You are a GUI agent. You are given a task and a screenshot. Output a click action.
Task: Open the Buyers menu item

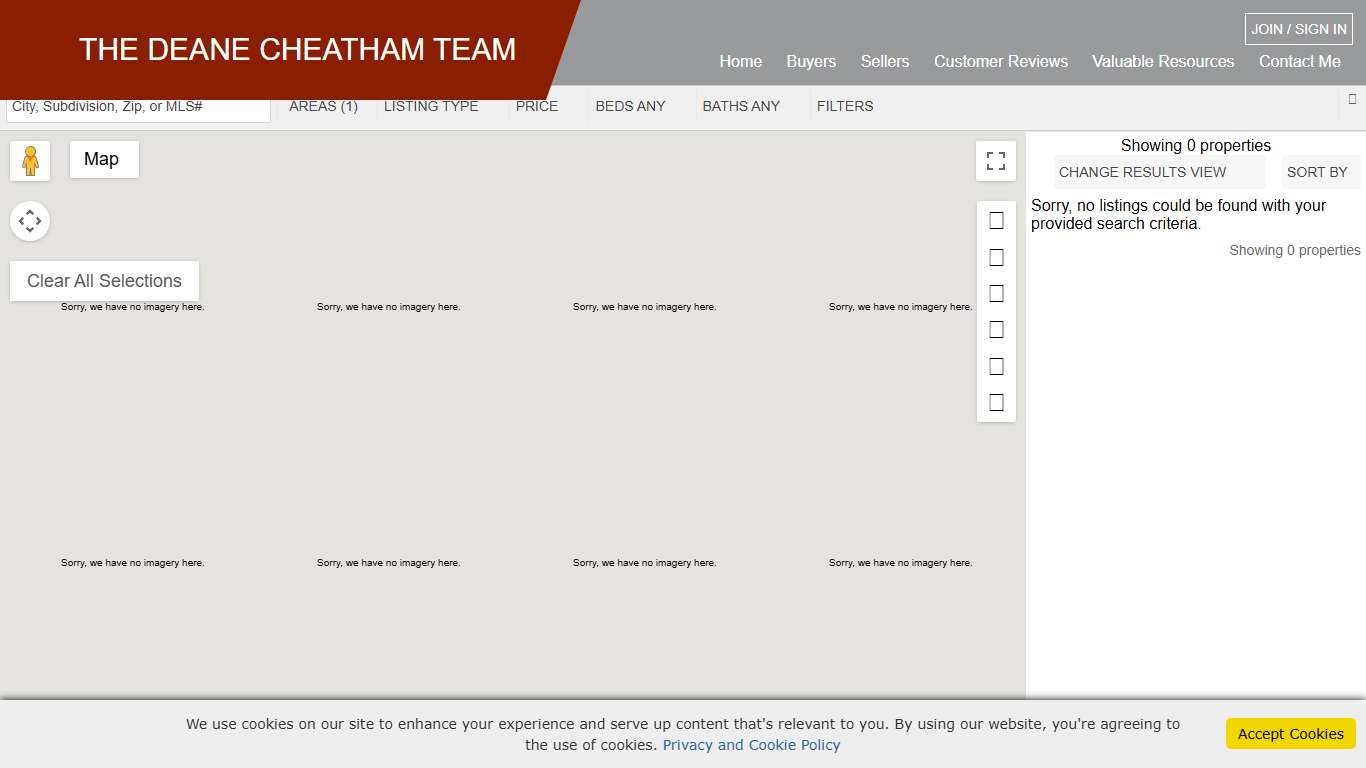[811, 61]
